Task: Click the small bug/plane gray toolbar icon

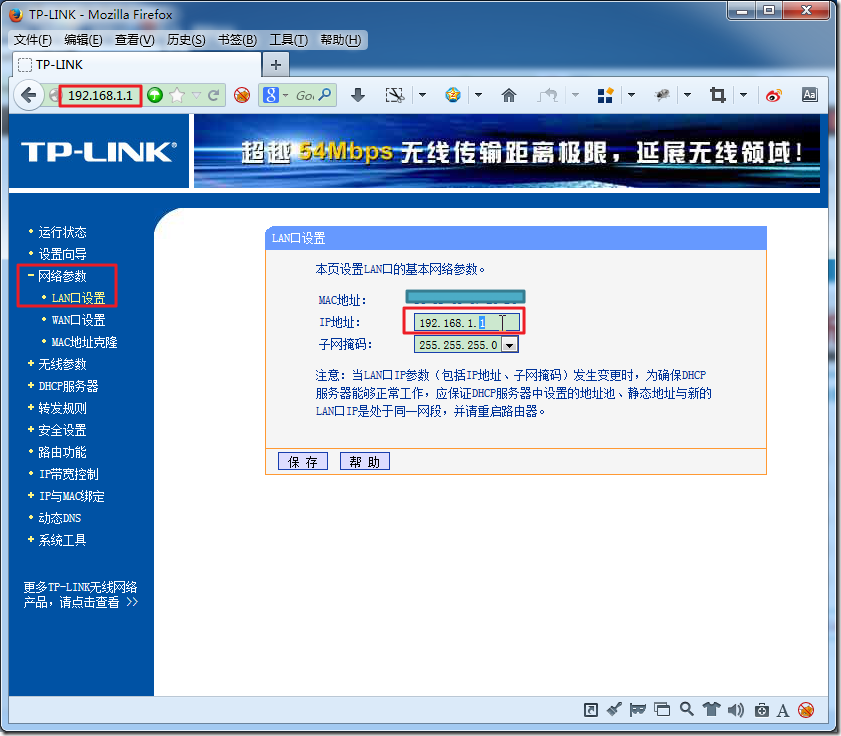Action: (662, 95)
